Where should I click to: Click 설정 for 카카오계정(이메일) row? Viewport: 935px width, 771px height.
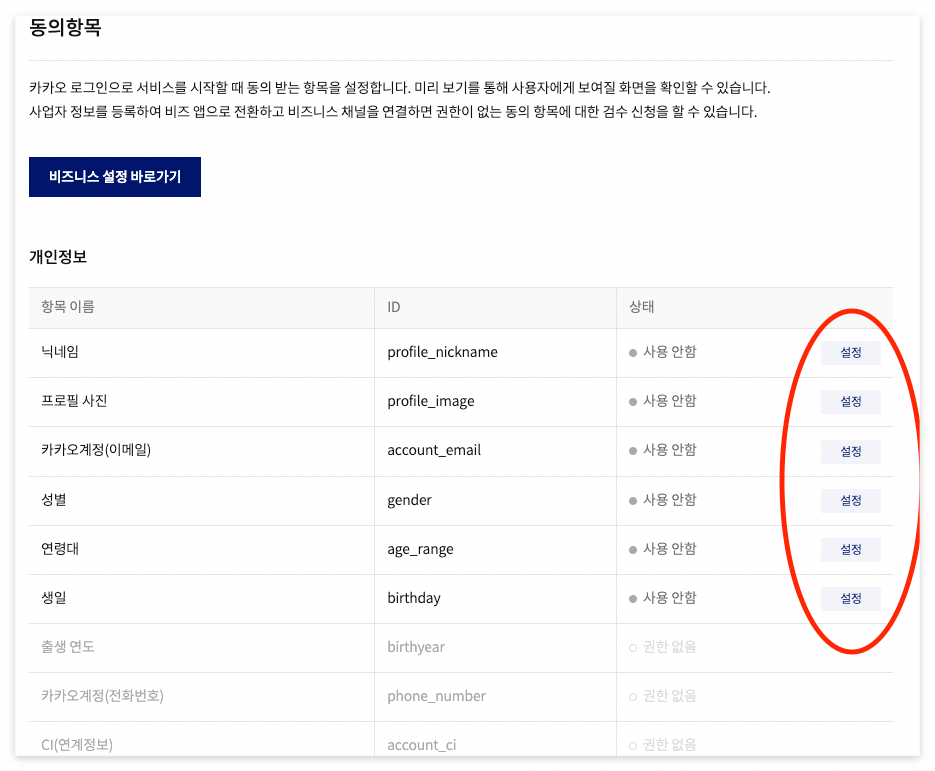pos(850,451)
